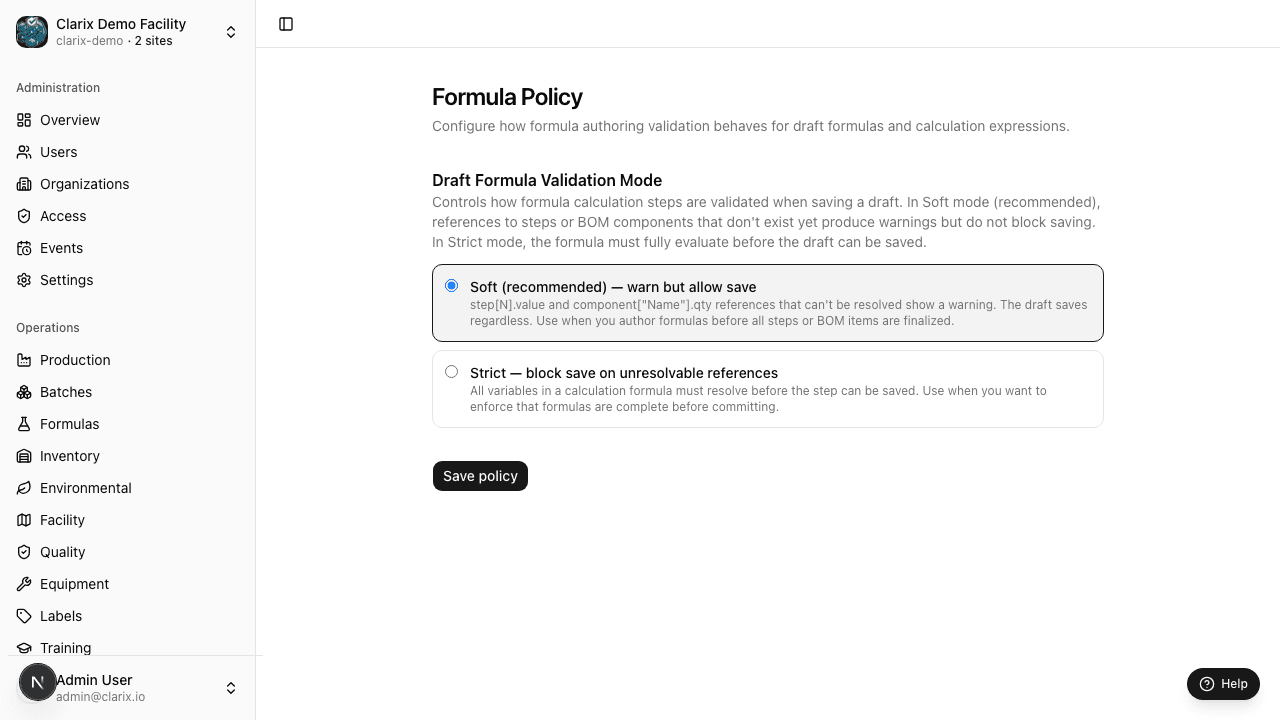Open the Batches page

[128, 392]
